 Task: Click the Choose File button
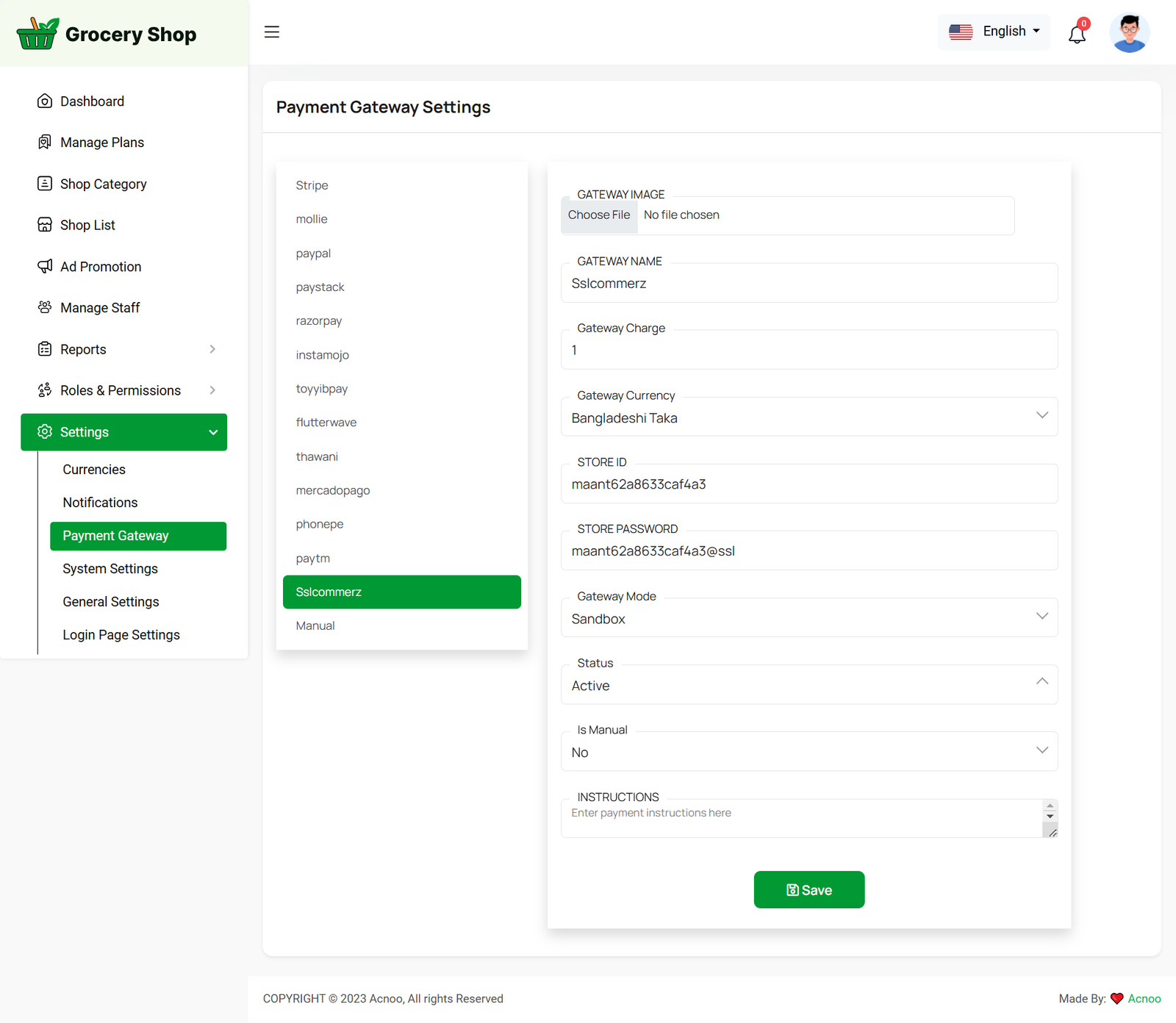[599, 215]
